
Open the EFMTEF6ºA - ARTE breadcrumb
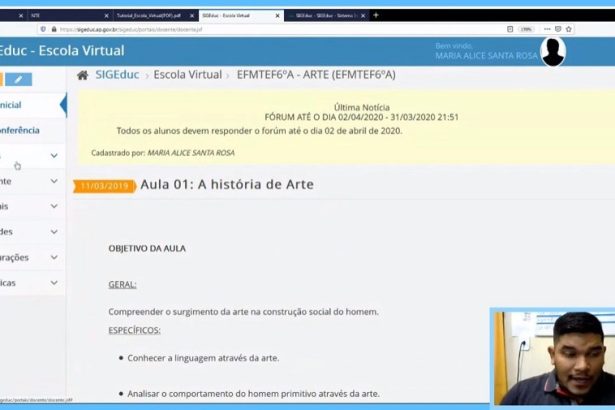(x=315, y=75)
